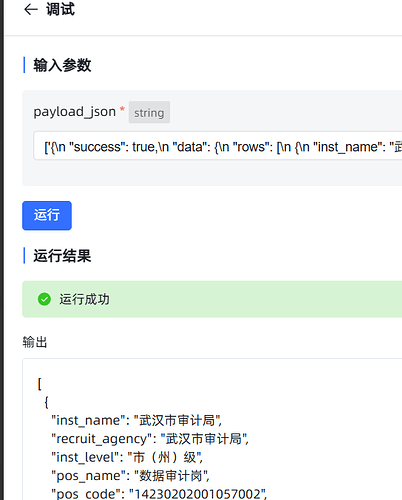Image resolution: width=402 pixels, height=500 pixels.
Task: Click the blue bar beside 运行结果
Action: (x=24, y=256)
